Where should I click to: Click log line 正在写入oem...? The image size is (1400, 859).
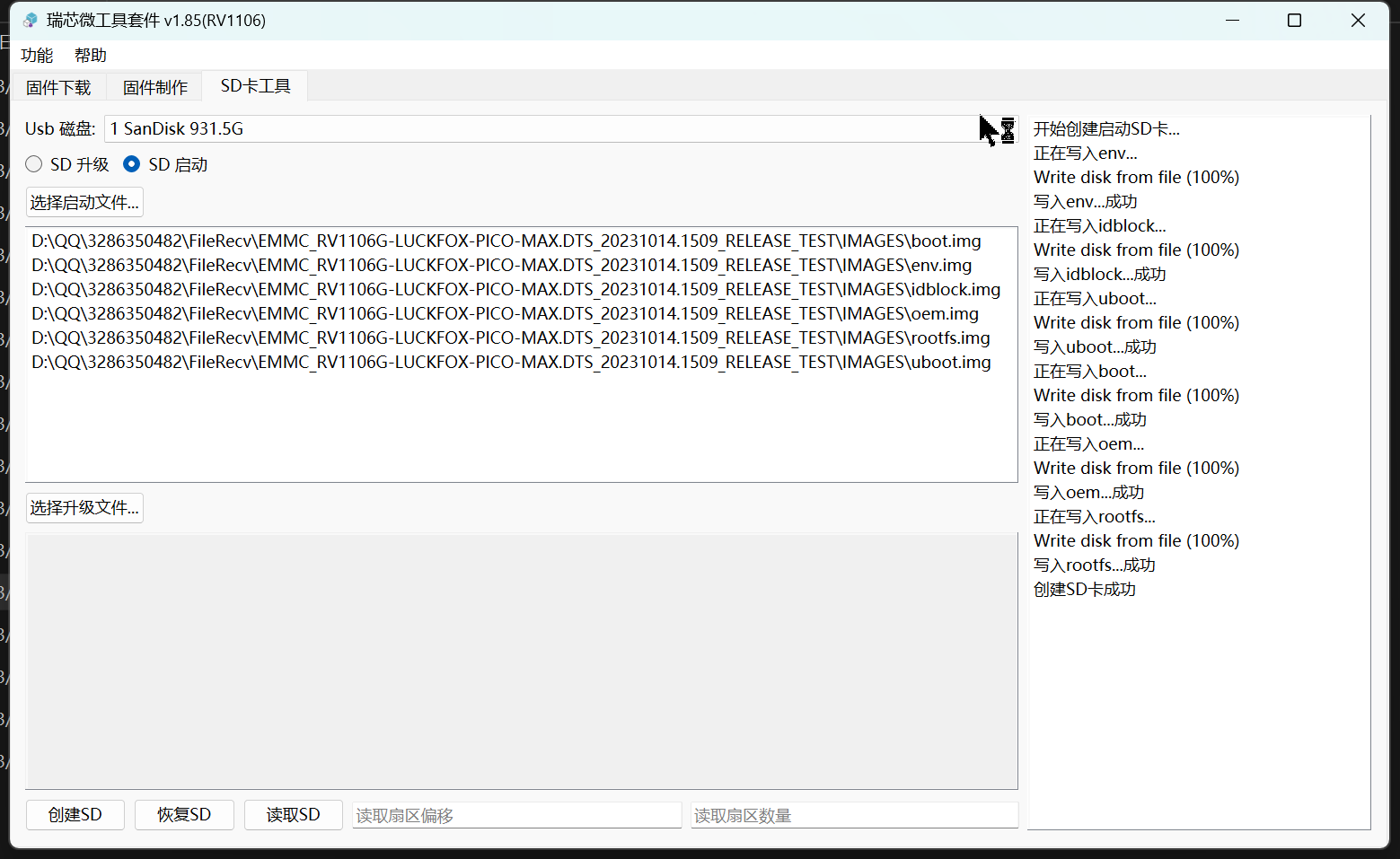[x=1089, y=444]
